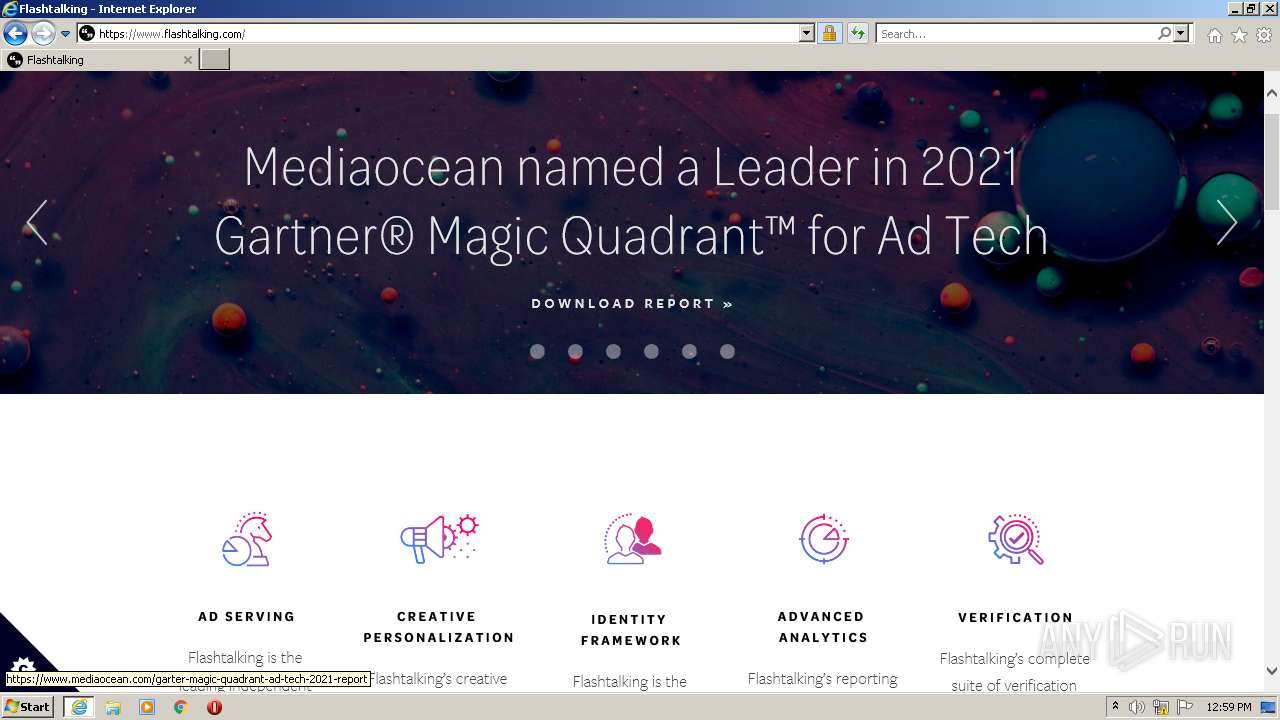Show hidden tray icons arrow
The image size is (1280, 720).
[x=1115, y=707]
